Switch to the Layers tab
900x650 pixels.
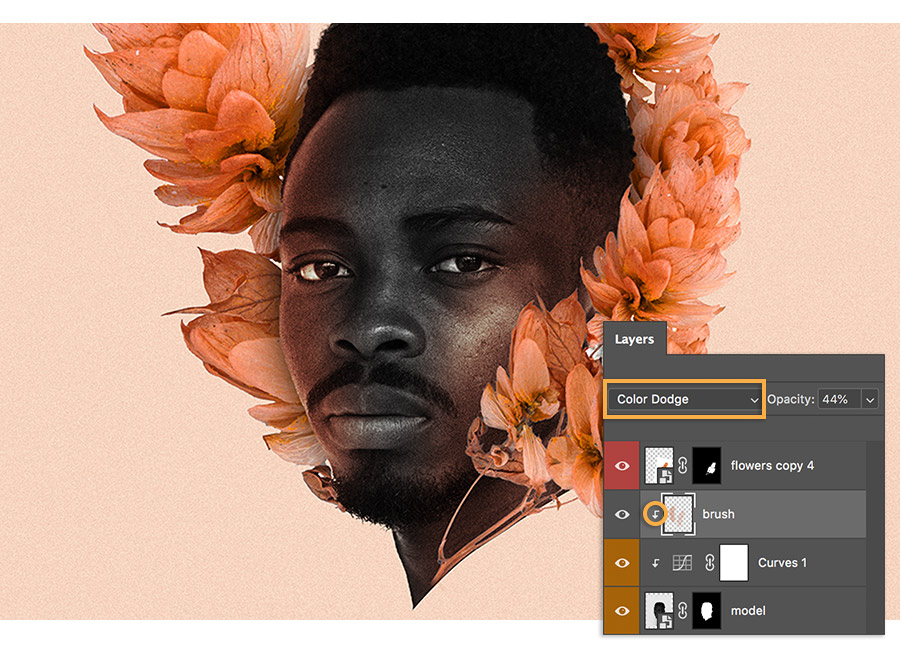pyautogui.click(x=634, y=339)
